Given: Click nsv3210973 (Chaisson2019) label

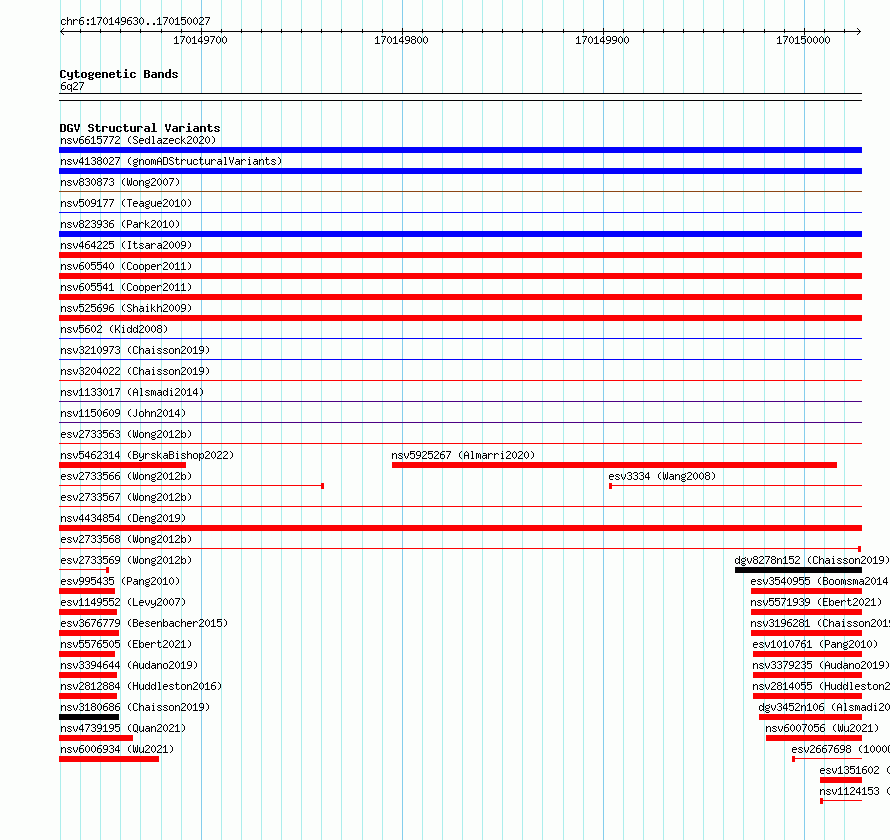Looking at the screenshot, I should click(x=135, y=350).
